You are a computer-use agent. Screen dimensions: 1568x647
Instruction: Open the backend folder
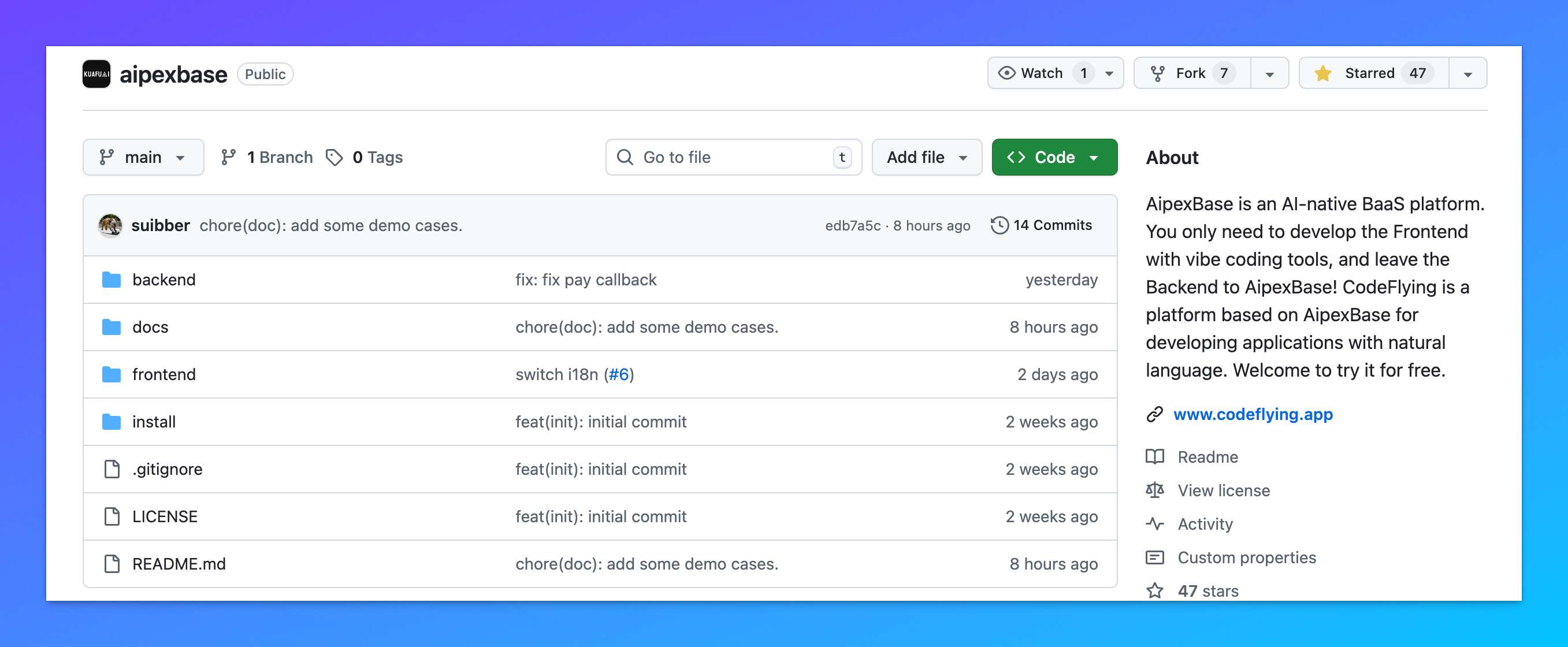tap(164, 280)
